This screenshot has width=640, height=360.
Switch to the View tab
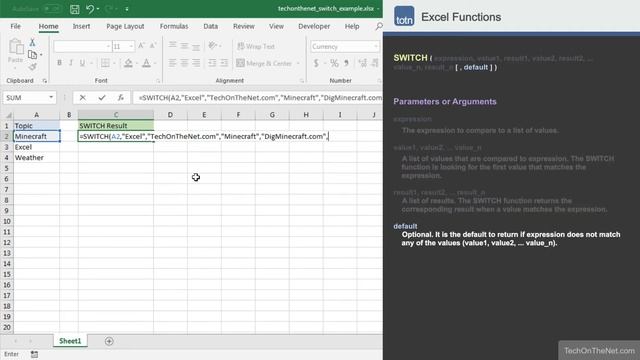point(276,26)
